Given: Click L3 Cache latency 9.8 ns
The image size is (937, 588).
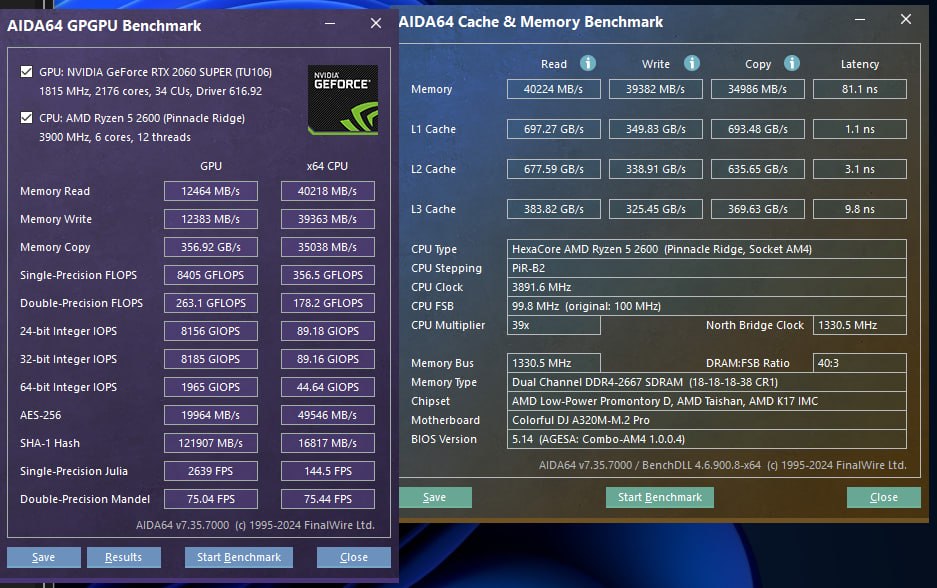Looking at the screenshot, I should (x=860, y=209).
